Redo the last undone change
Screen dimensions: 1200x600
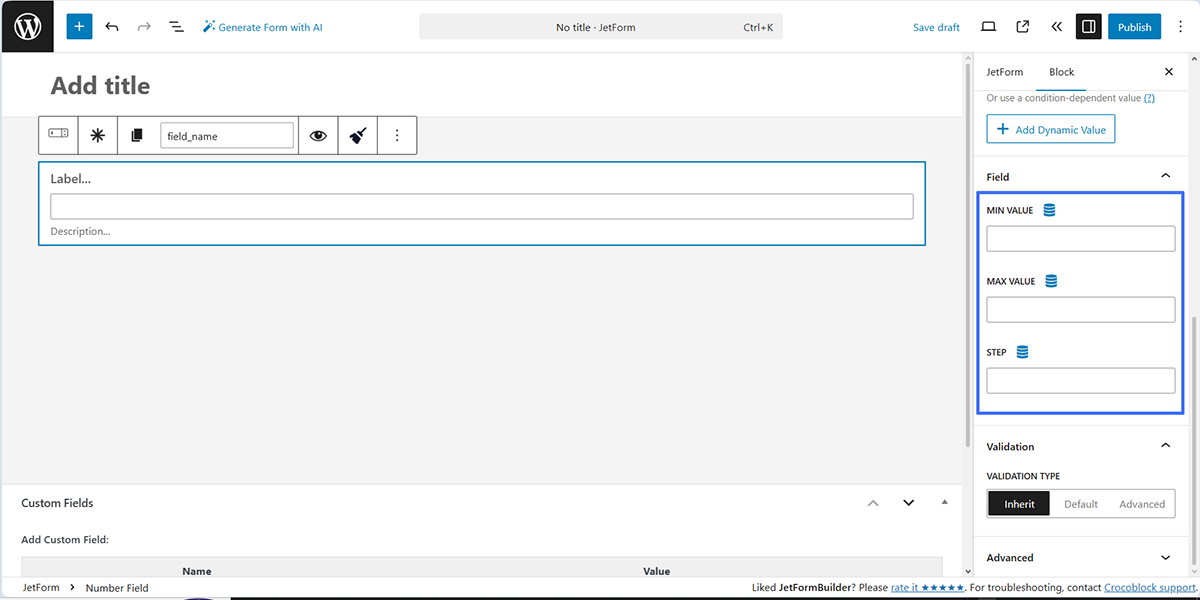[144, 27]
